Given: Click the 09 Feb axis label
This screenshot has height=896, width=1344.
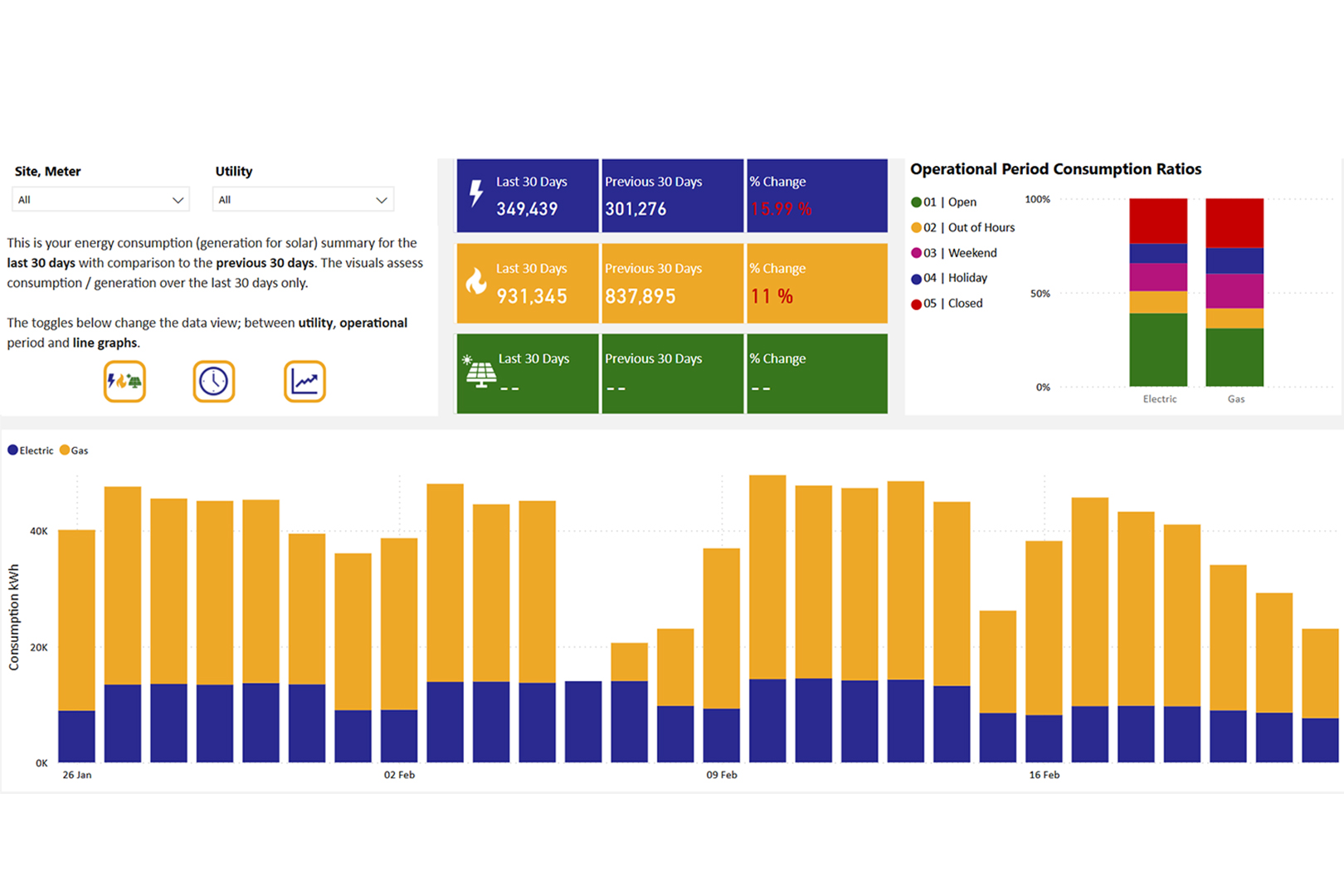Looking at the screenshot, I should pos(722,775).
